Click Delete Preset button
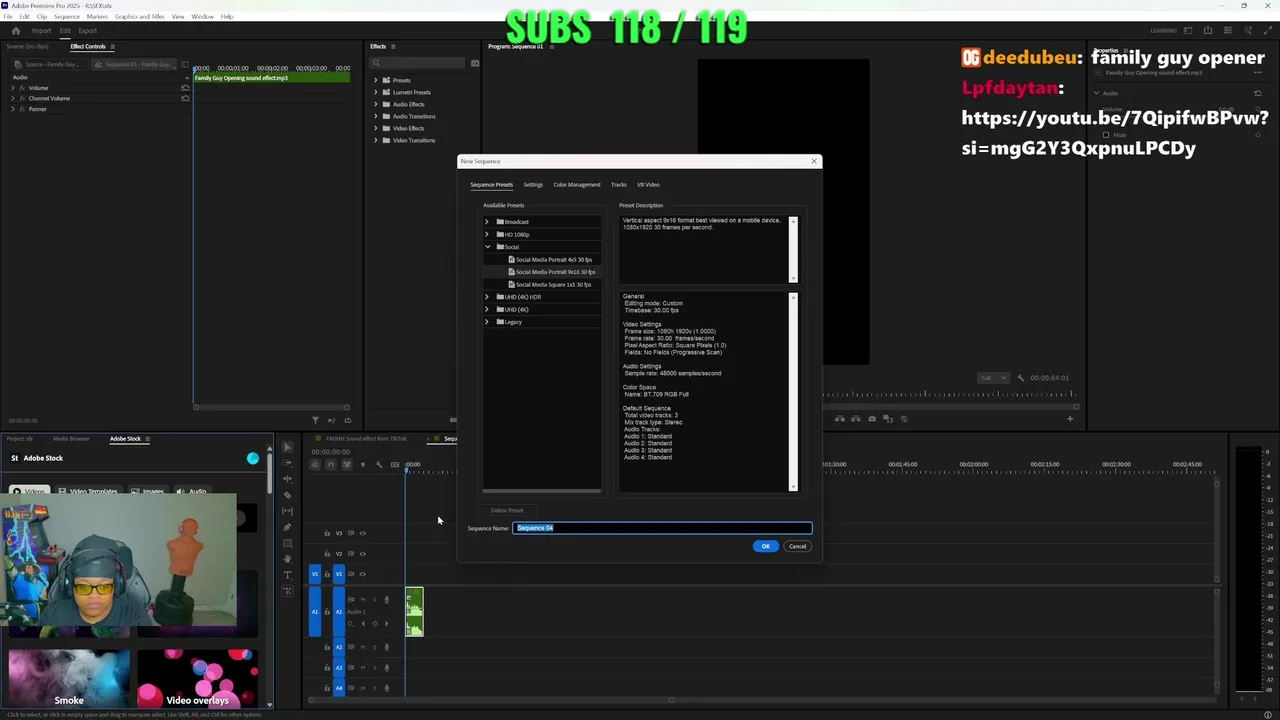This screenshot has width=1280, height=720. (507, 510)
